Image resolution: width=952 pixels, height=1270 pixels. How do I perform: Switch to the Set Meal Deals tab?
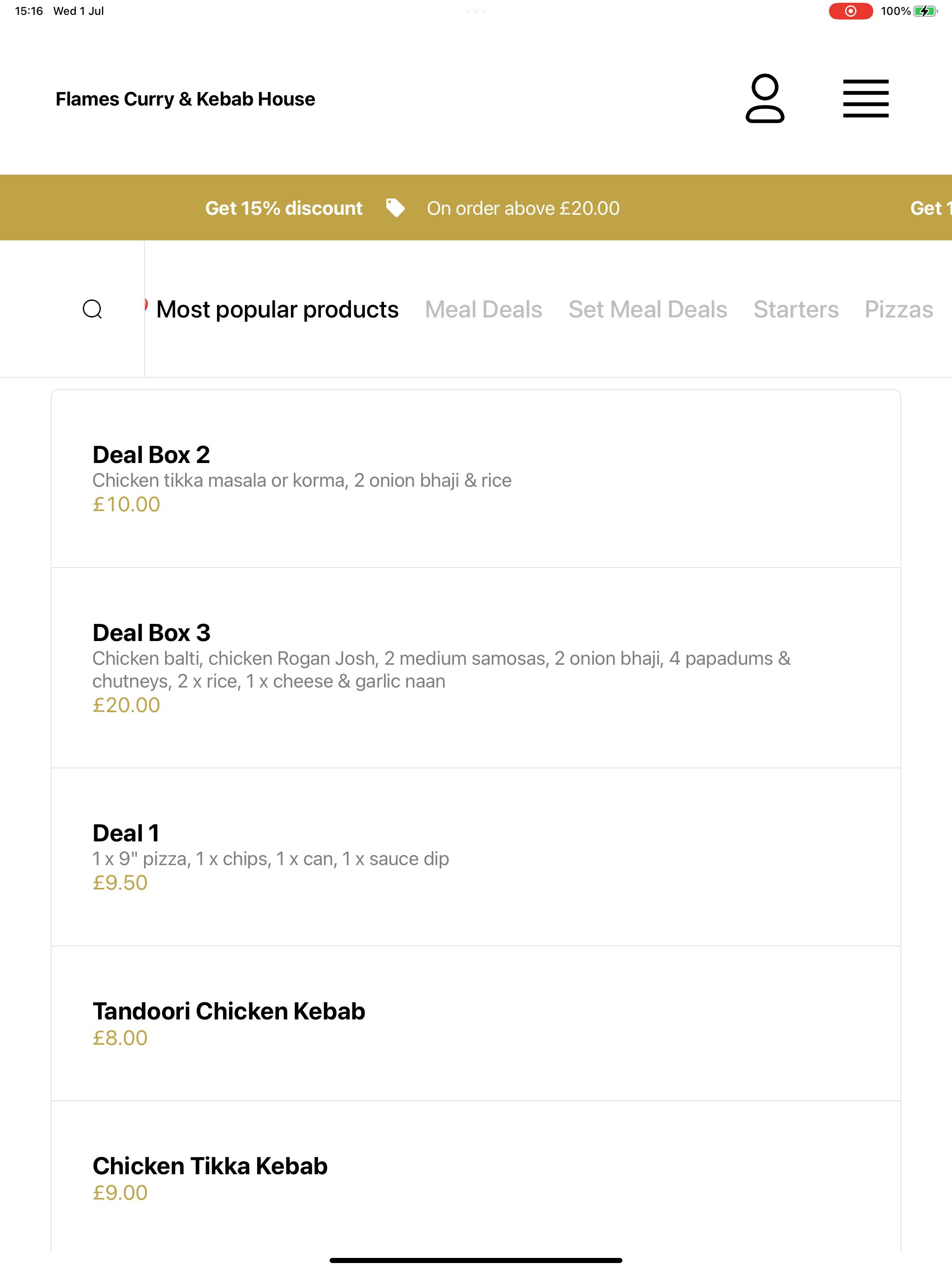(x=648, y=310)
